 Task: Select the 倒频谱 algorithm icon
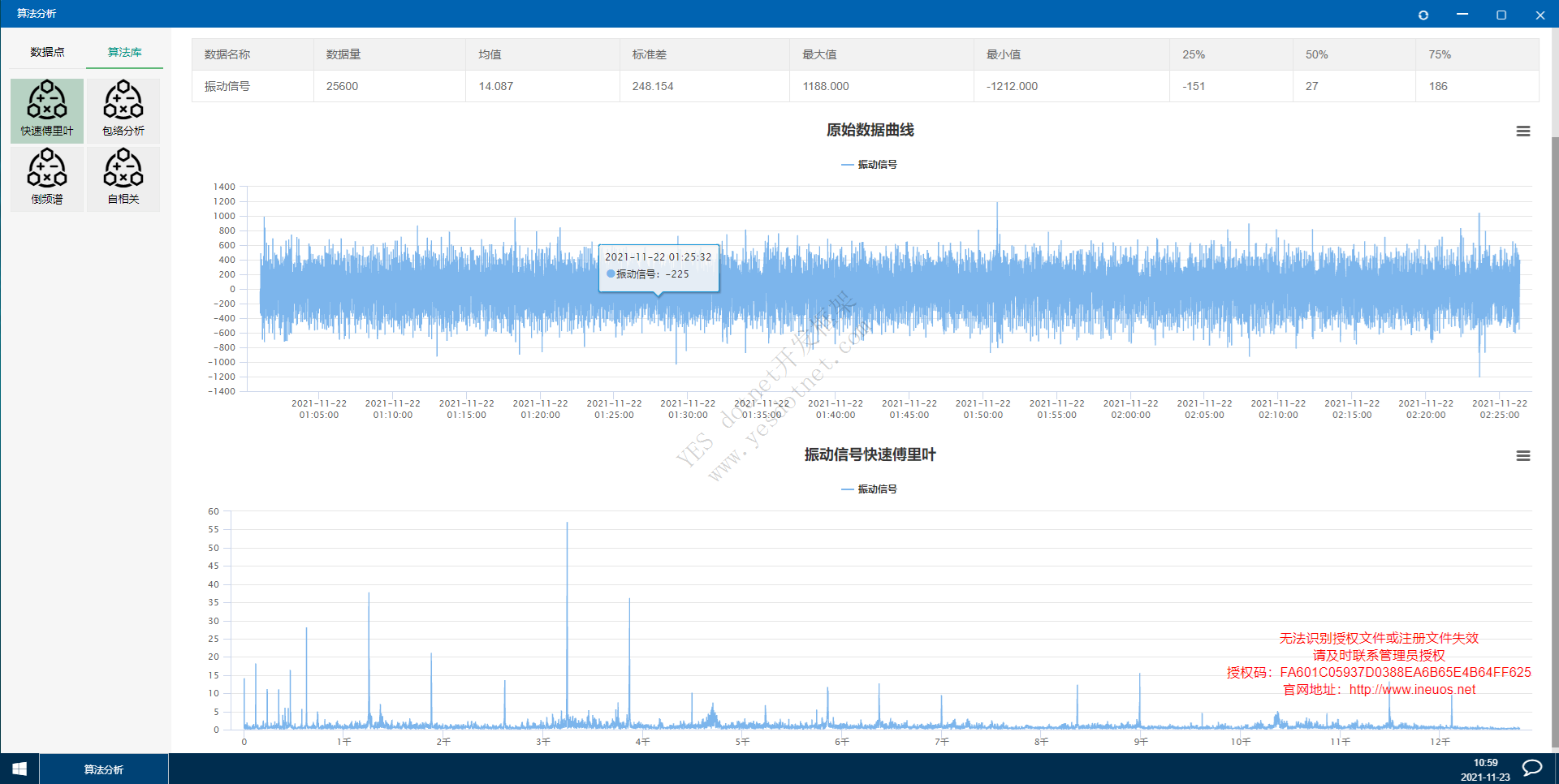tap(47, 179)
